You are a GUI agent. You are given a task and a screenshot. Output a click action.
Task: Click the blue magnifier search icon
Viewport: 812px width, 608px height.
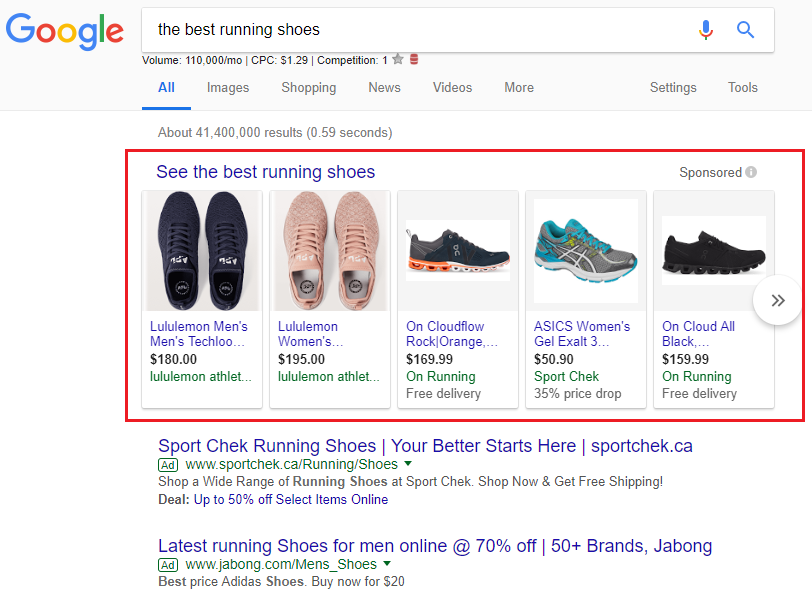745,30
